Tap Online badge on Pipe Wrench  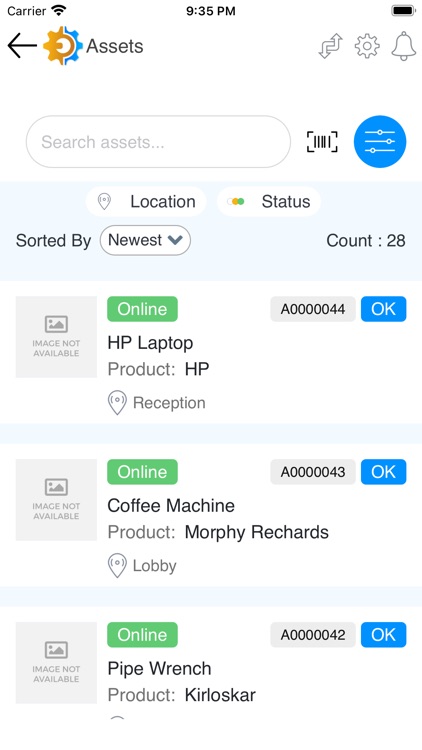142,635
